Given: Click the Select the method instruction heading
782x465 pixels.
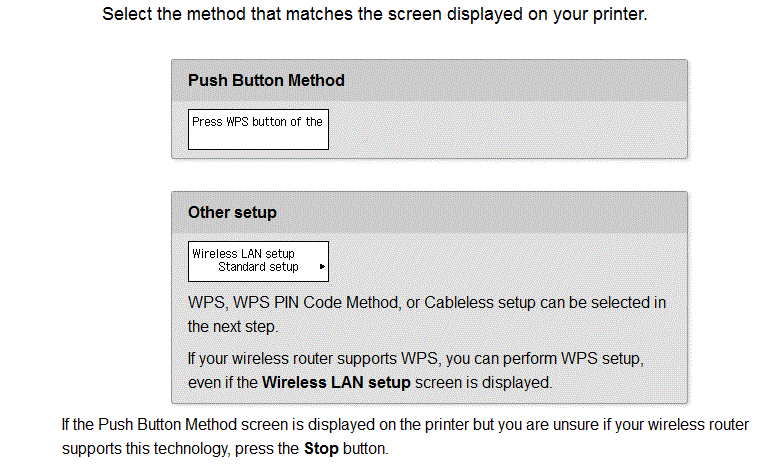Looking at the screenshot, I should coord(375,14).
